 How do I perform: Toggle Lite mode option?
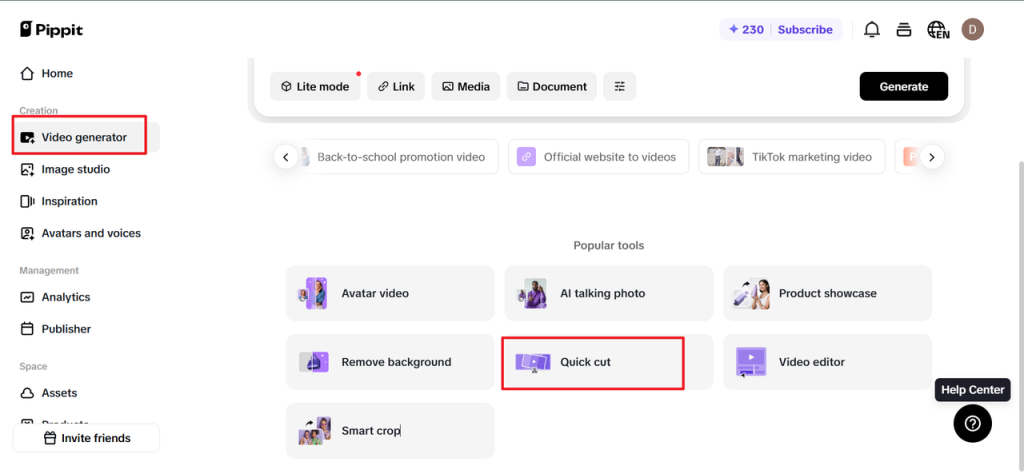coord(315,87)
